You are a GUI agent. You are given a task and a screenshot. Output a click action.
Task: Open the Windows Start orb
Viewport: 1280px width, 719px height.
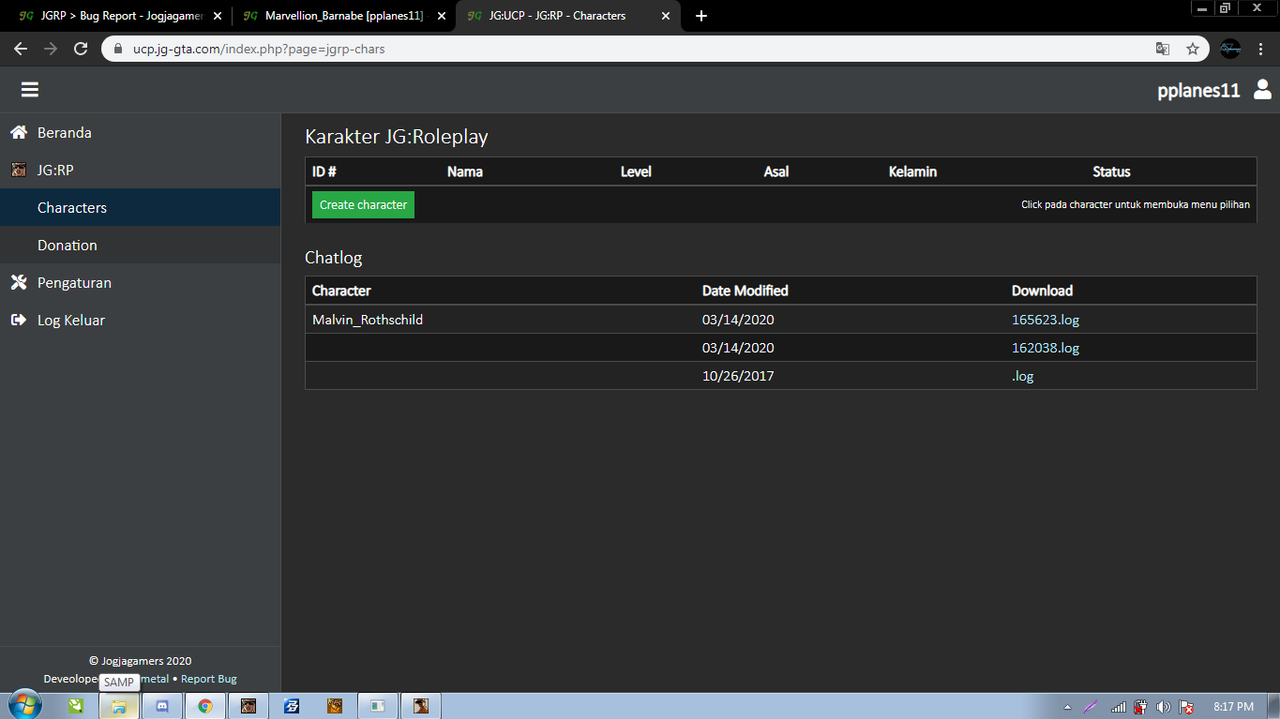[27, 705]
